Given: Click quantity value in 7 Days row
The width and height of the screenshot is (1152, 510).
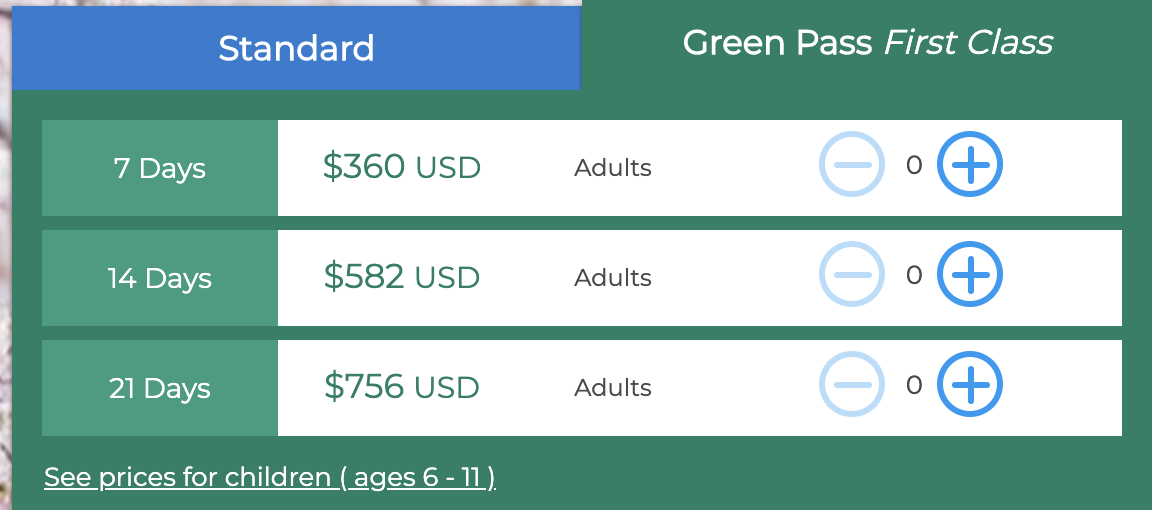Looking at the screenshot, I should [913, 165].
